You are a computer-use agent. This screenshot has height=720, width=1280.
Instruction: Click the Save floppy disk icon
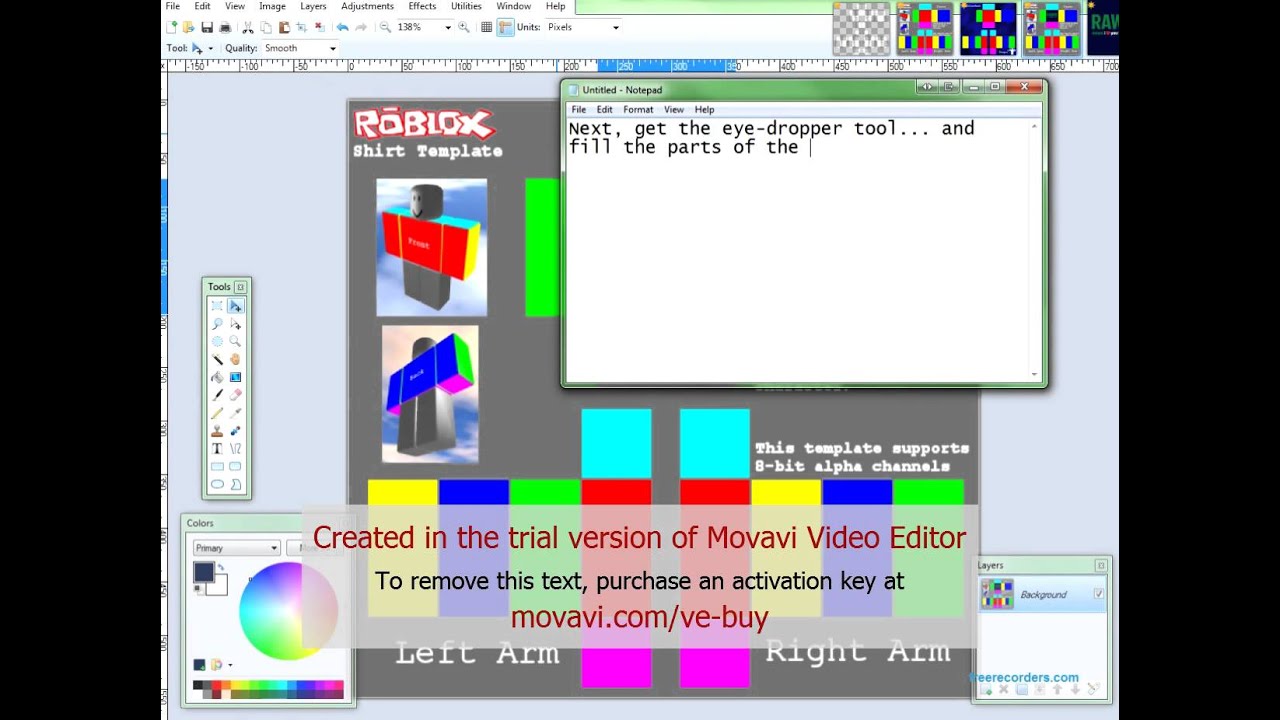[x=207, y=27]
